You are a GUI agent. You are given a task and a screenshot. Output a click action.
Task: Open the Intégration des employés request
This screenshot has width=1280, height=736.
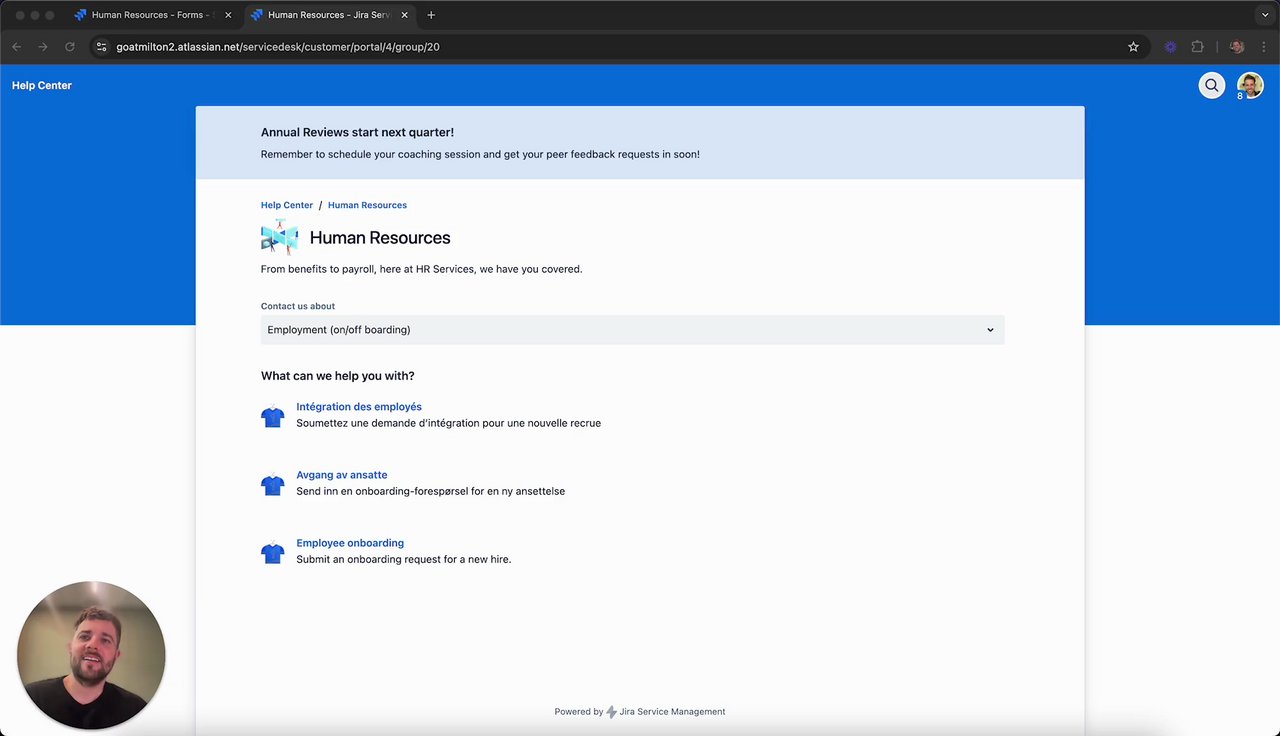click(359, 407)
